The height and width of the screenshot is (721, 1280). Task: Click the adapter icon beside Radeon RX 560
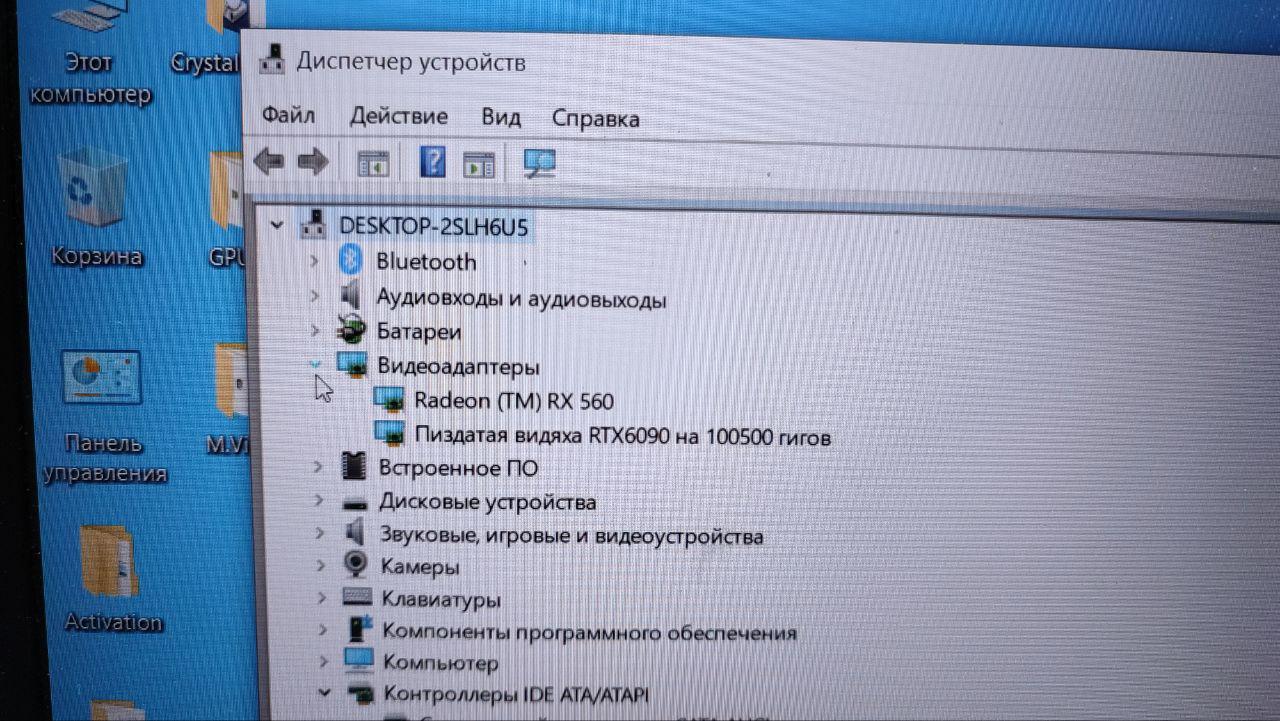pyautogui.click(x=389, y=399)
